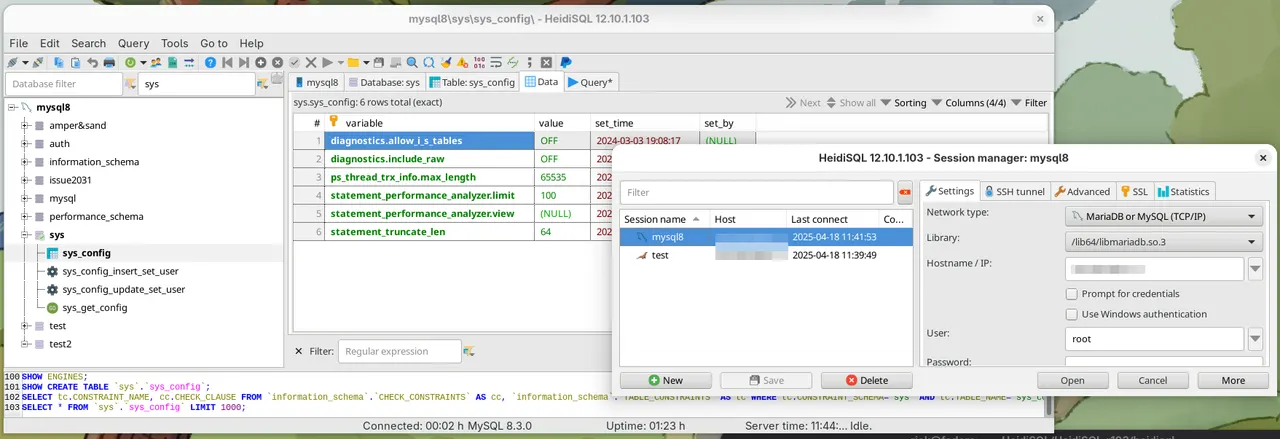Click the broom clear toolbar icon
Viewport: 1280px width, 439px height.
(446, 62)
